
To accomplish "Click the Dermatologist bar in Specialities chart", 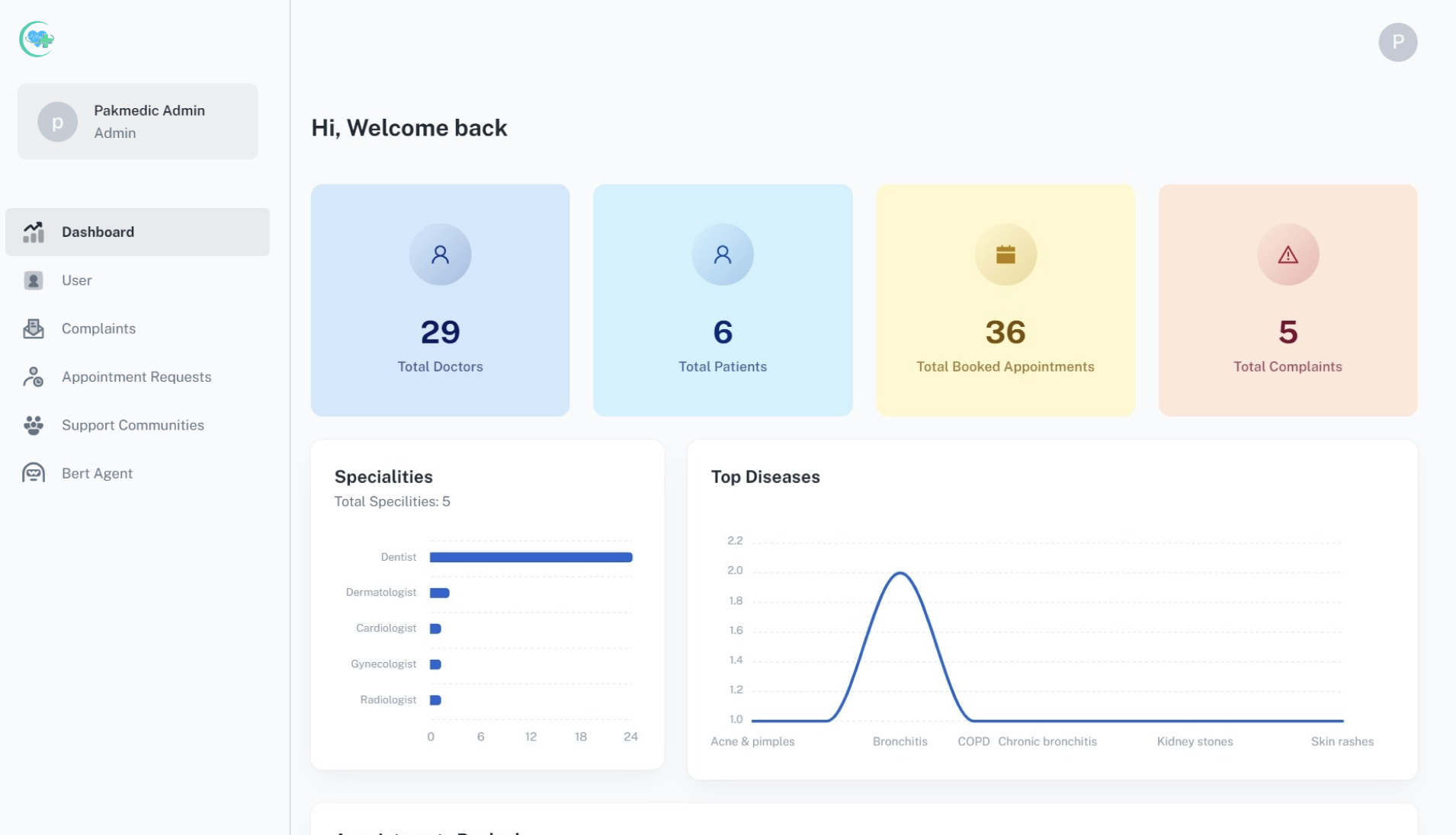I will point(440,593).
